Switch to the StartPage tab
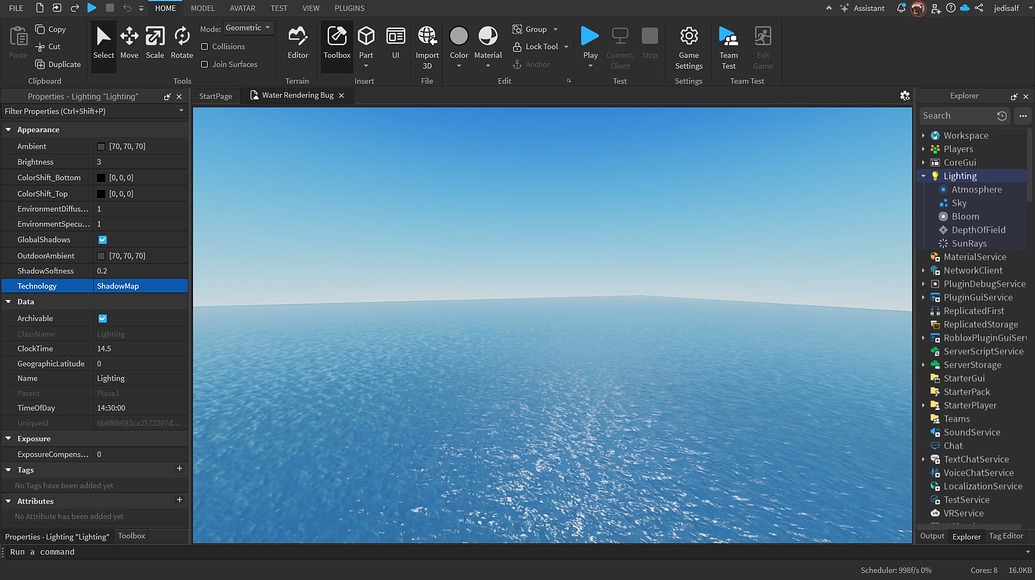Screen dimensions: 1035x580 tap(215, 96)
